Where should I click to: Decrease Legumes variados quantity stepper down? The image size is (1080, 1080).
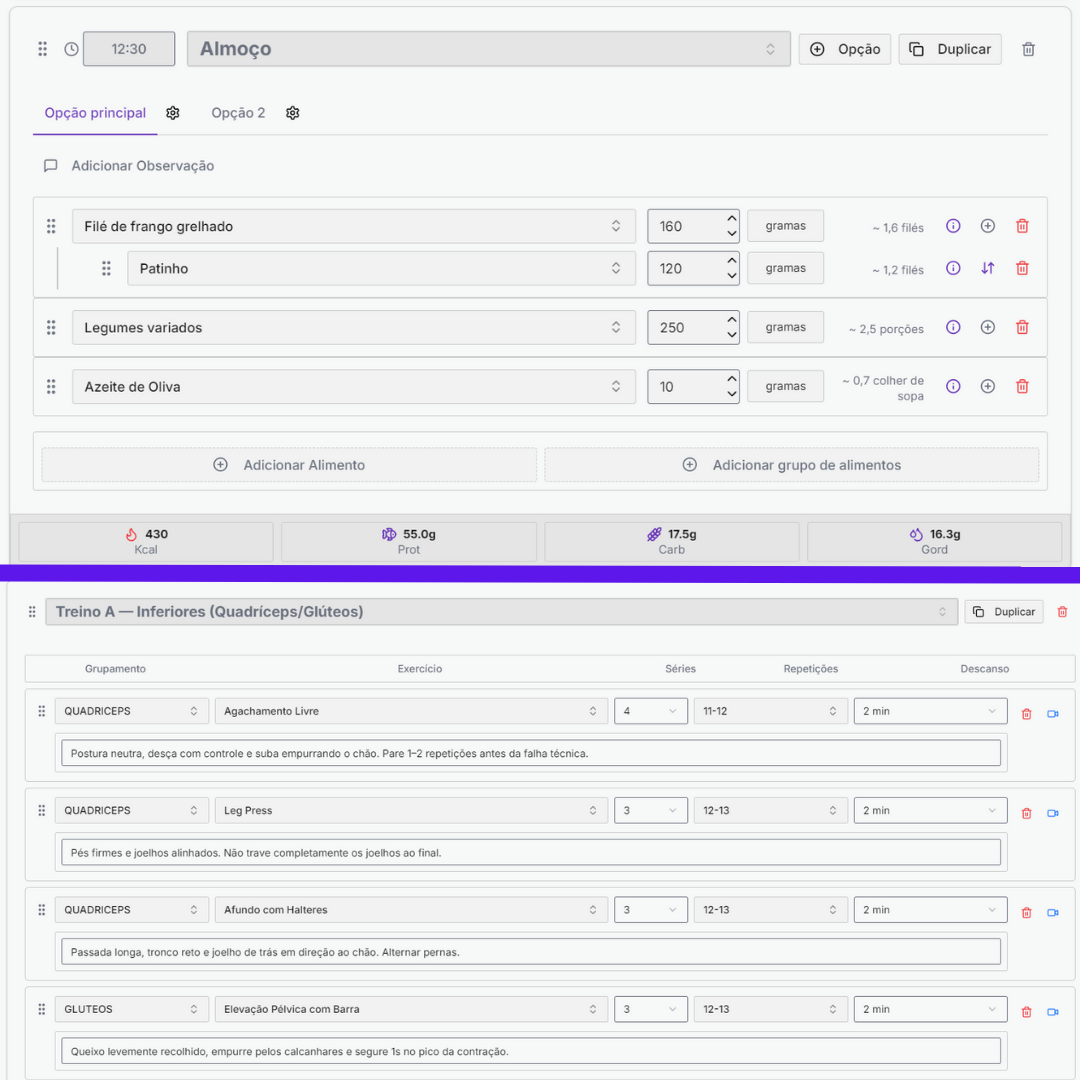732,335
